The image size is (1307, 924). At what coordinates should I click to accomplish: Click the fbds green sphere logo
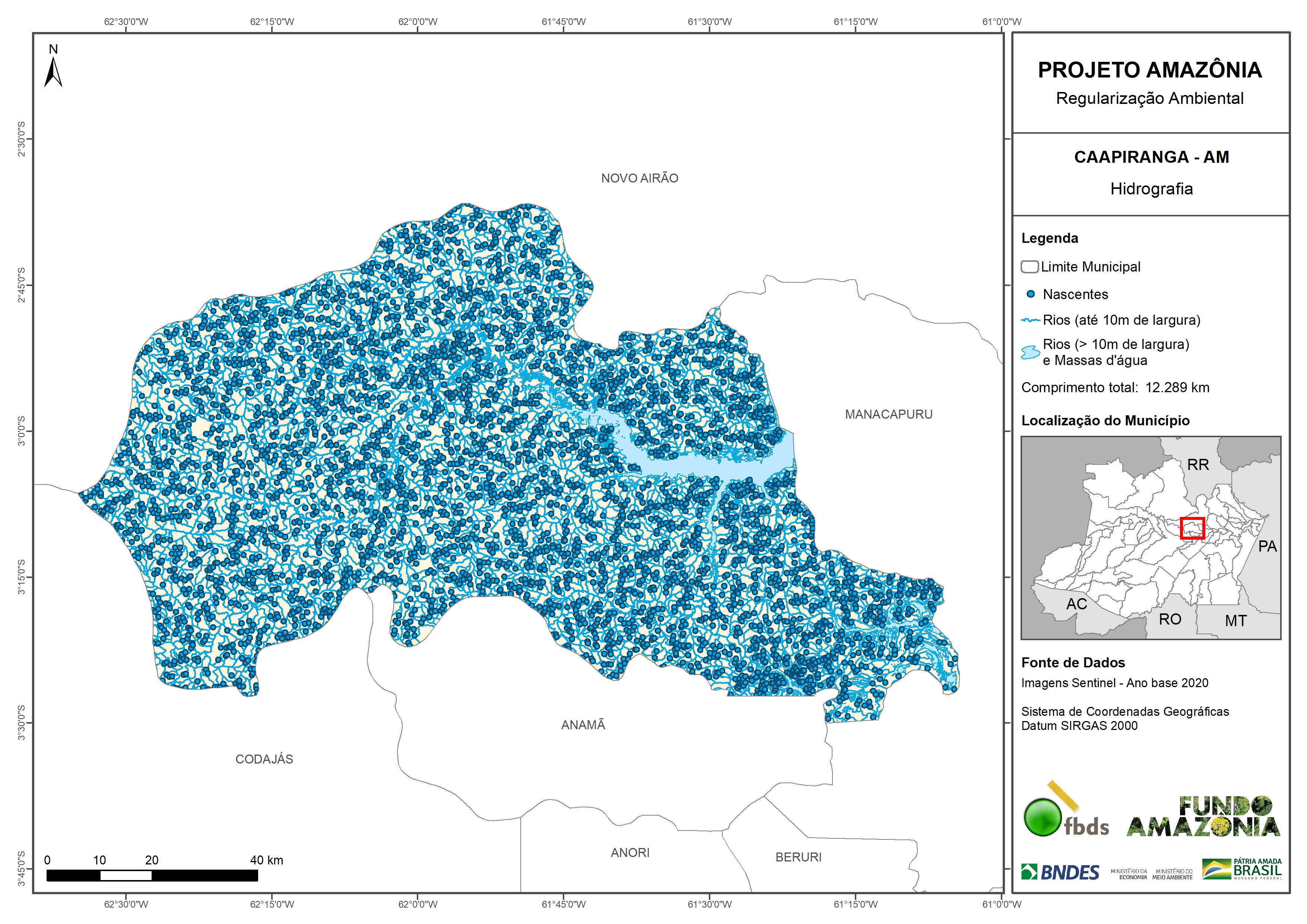pyautogui.click(x=1042, y=818)
